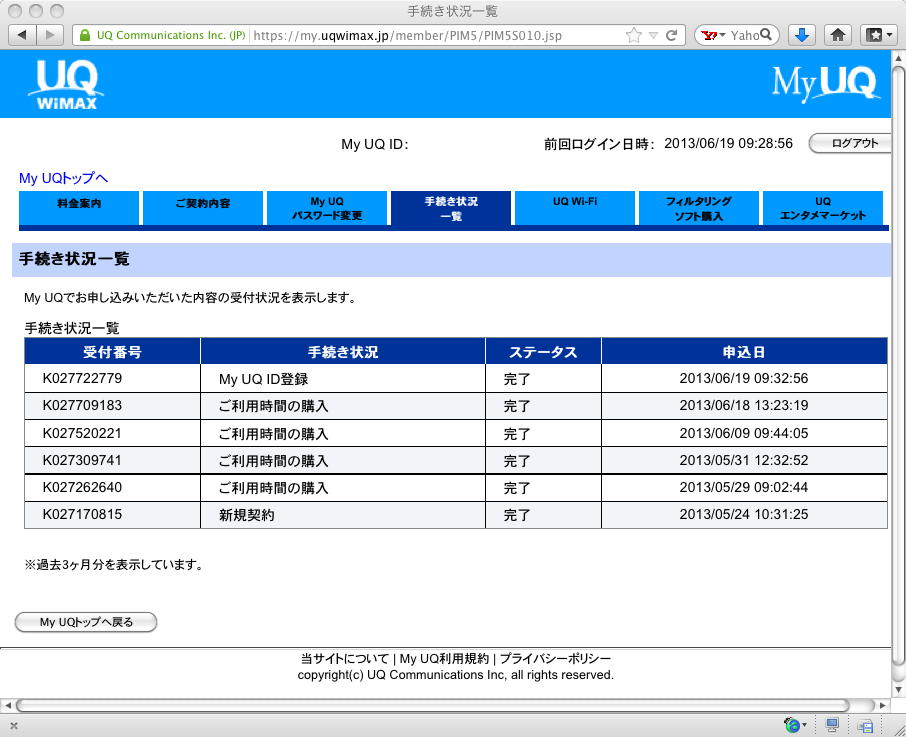Reload the page with the refresh icon
Image resolution: width=906 pixels, height=737 pixels.
[671, 35]
